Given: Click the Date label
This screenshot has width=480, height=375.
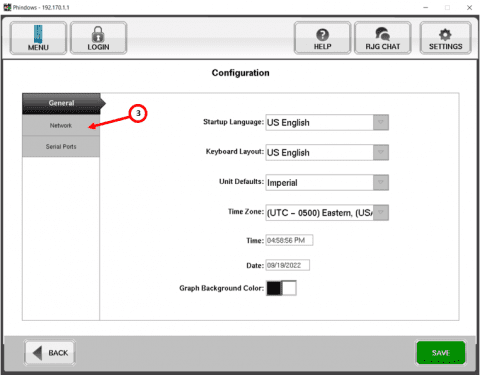Looking at the screenshot, I should [255, 266].
